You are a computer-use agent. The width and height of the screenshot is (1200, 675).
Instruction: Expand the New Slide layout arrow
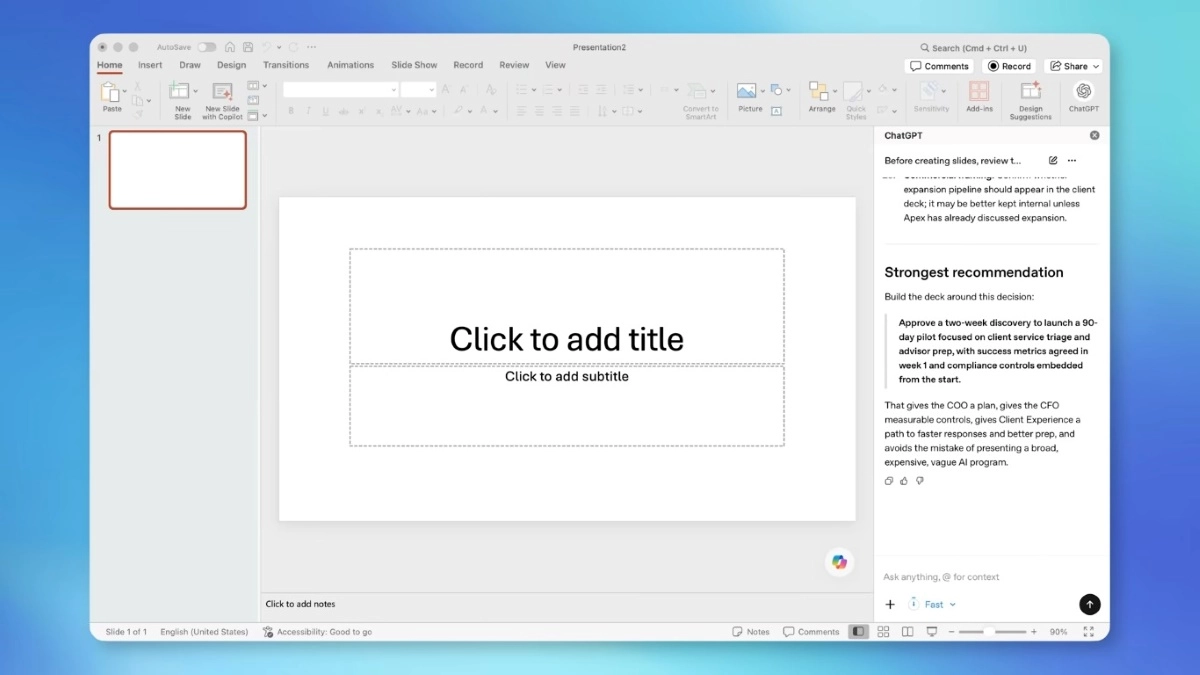pos(195,91)
